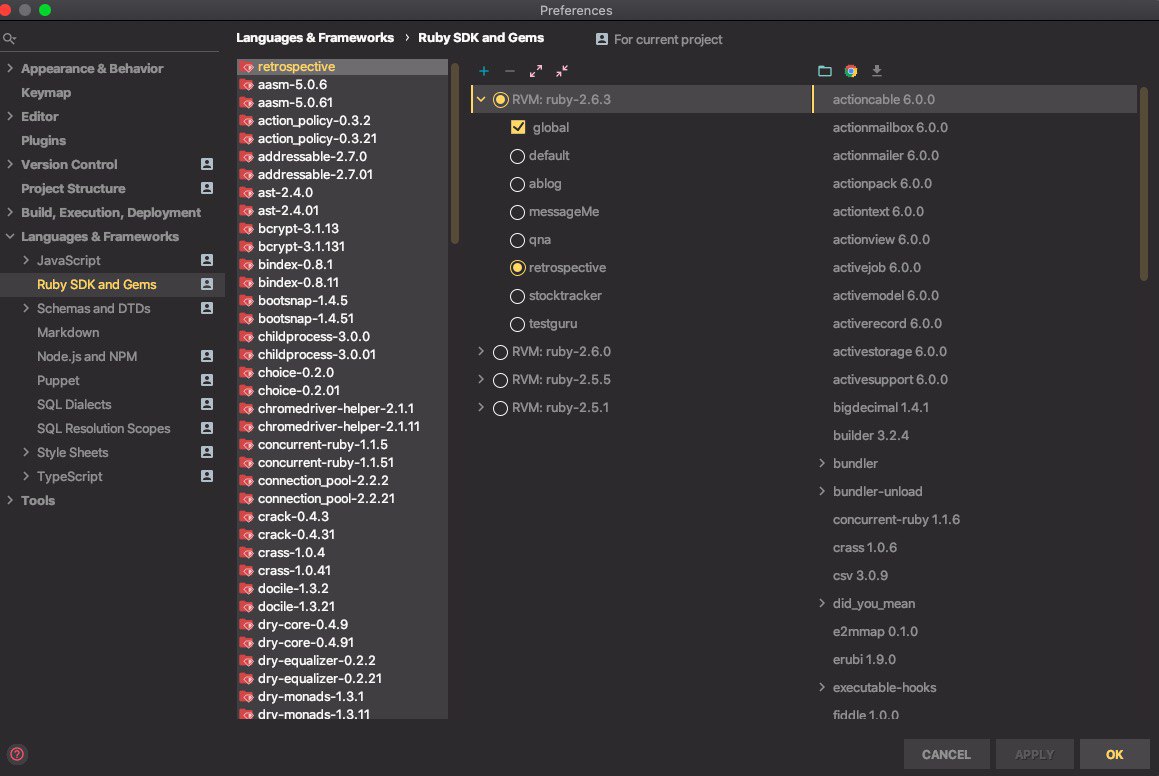The height and width of the screenshot is (776, 1159).
Task: Select addressable-2.7.0 in the list
Action: click(x=342, y=157)
